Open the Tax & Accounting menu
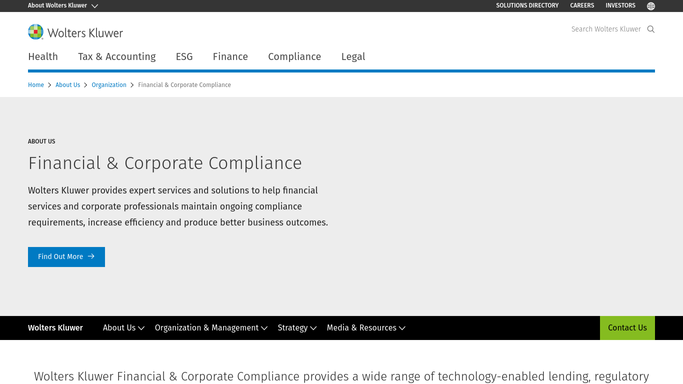The image size is (683, 384). pos(117,57)
